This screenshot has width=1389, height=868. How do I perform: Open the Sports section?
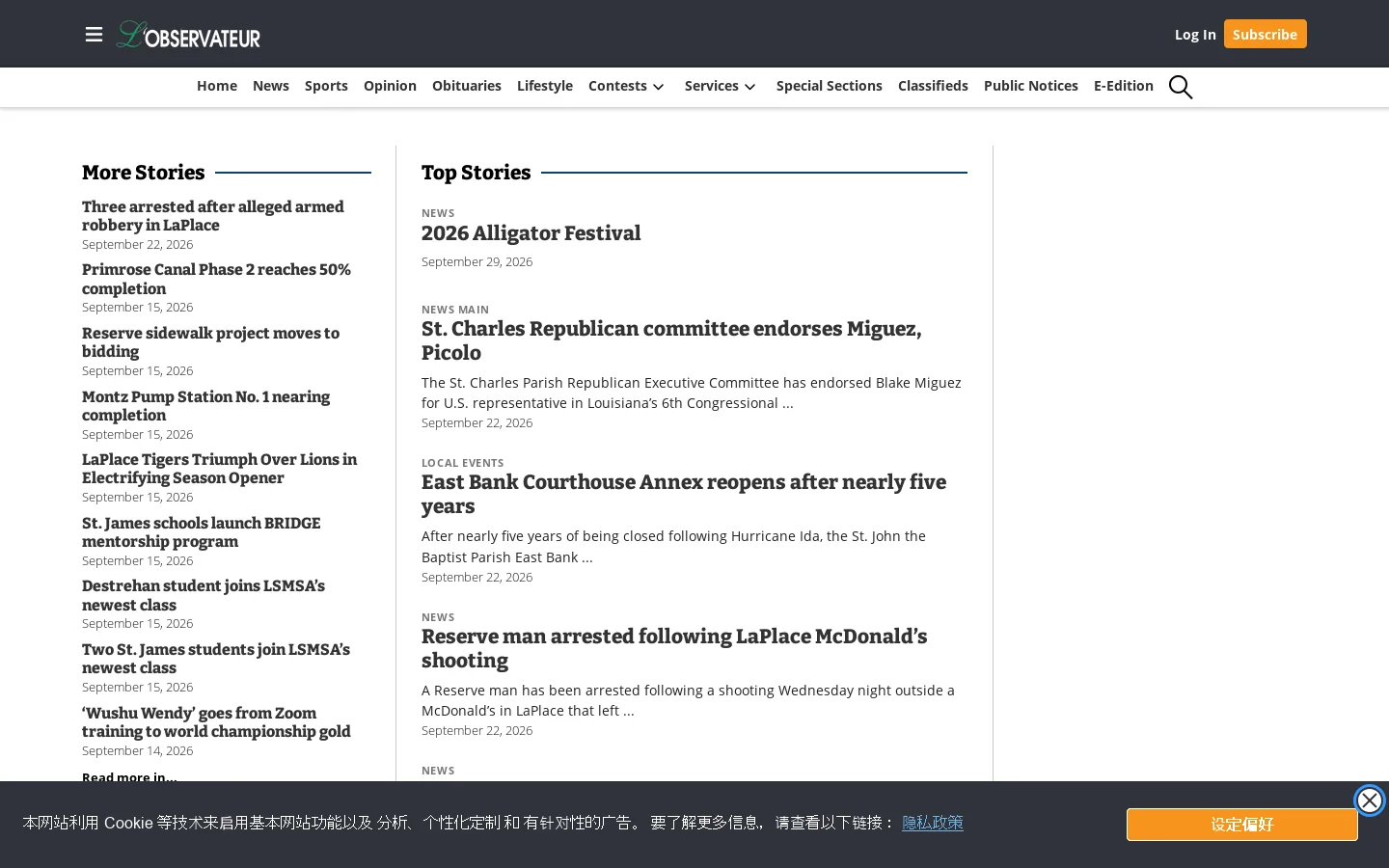pyautogui.click(x=326, y=86)
